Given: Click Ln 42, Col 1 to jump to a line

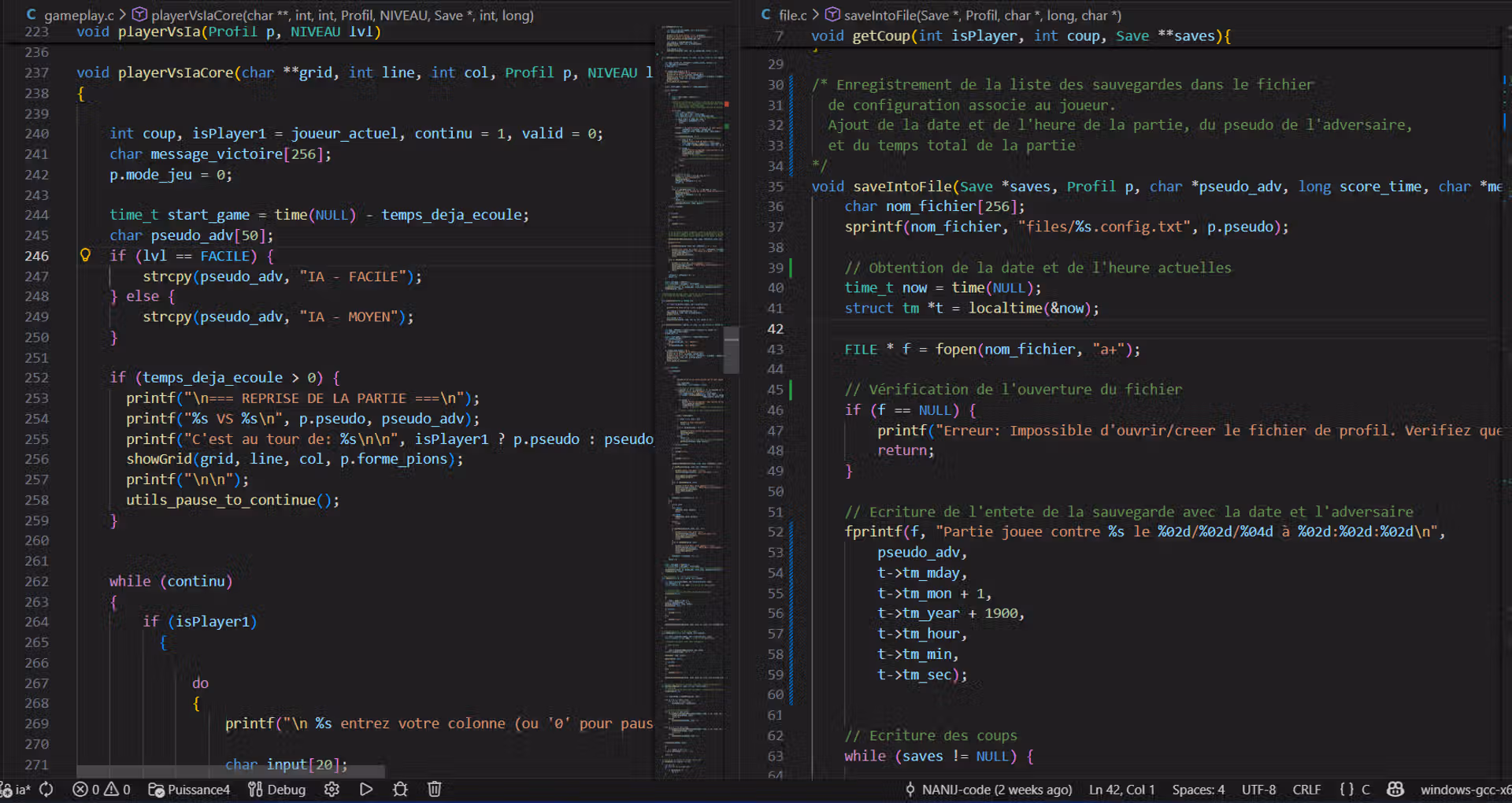Looking at the screenshot, I should point(1121,790).
